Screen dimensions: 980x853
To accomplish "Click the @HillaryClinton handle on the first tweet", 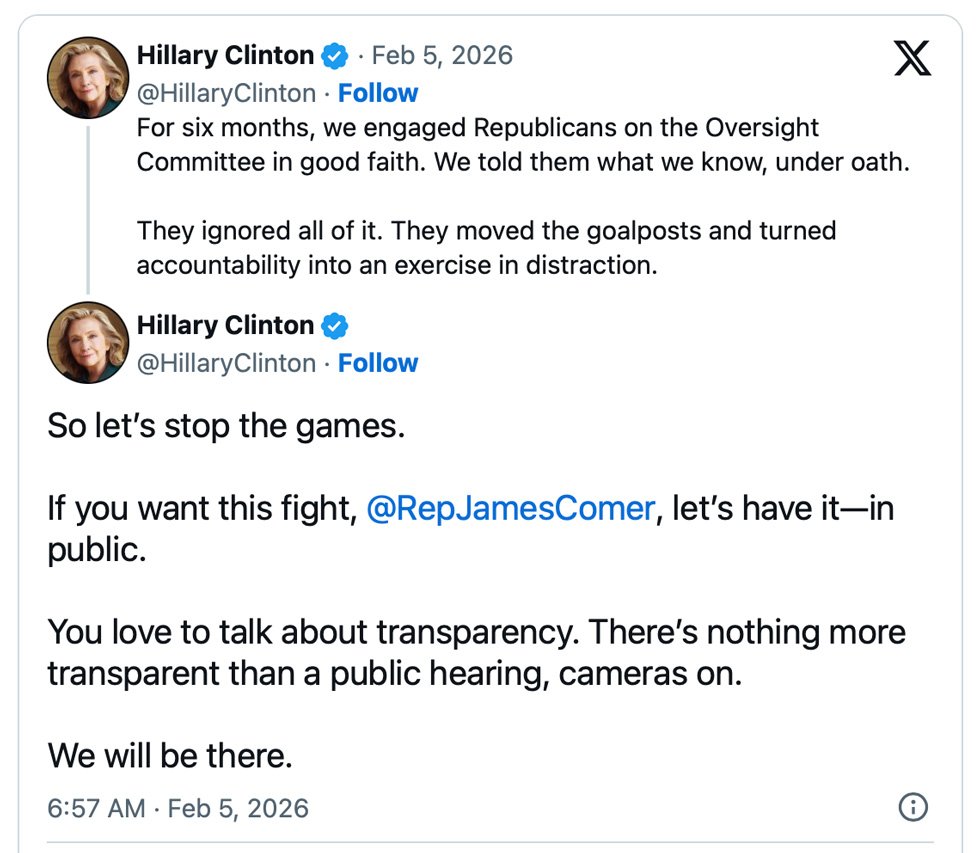I will (226, 93).
